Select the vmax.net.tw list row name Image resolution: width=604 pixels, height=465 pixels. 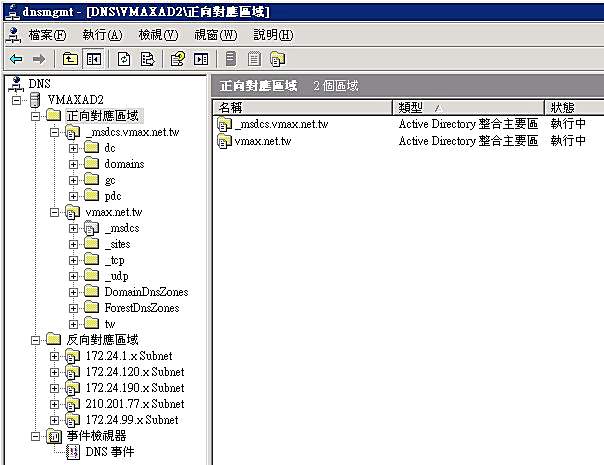coord(263,141)
